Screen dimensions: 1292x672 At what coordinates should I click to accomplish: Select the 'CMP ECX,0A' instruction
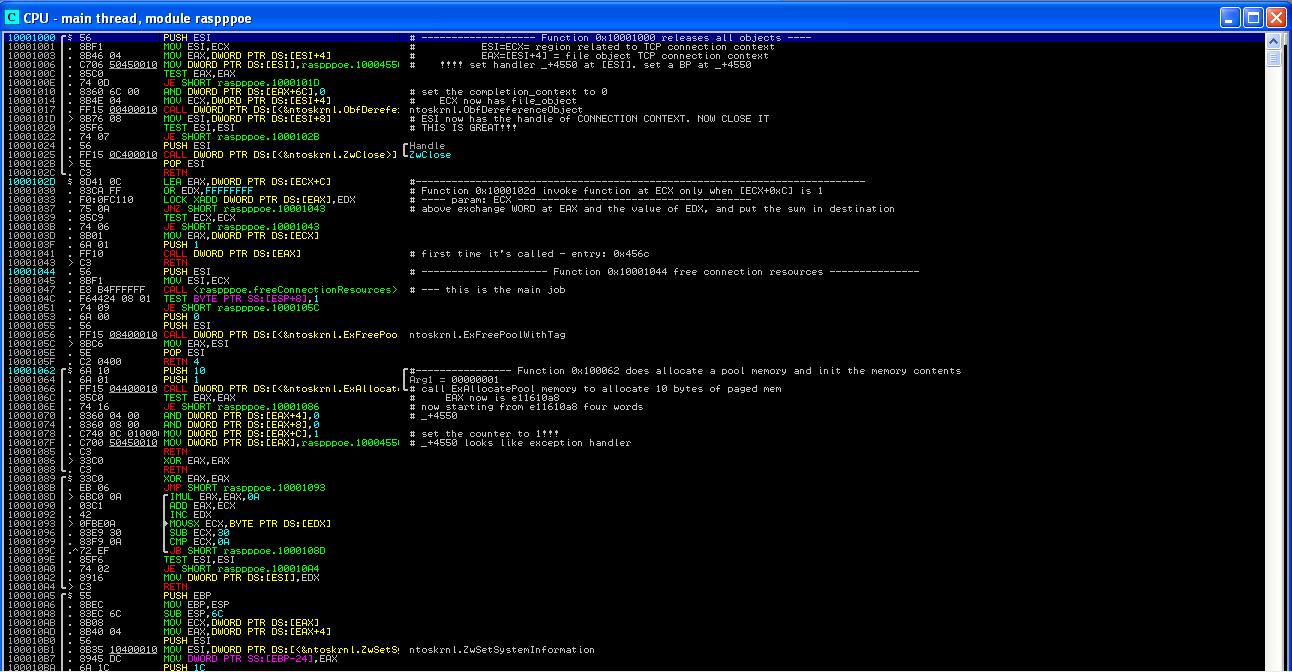click(199, 542)
